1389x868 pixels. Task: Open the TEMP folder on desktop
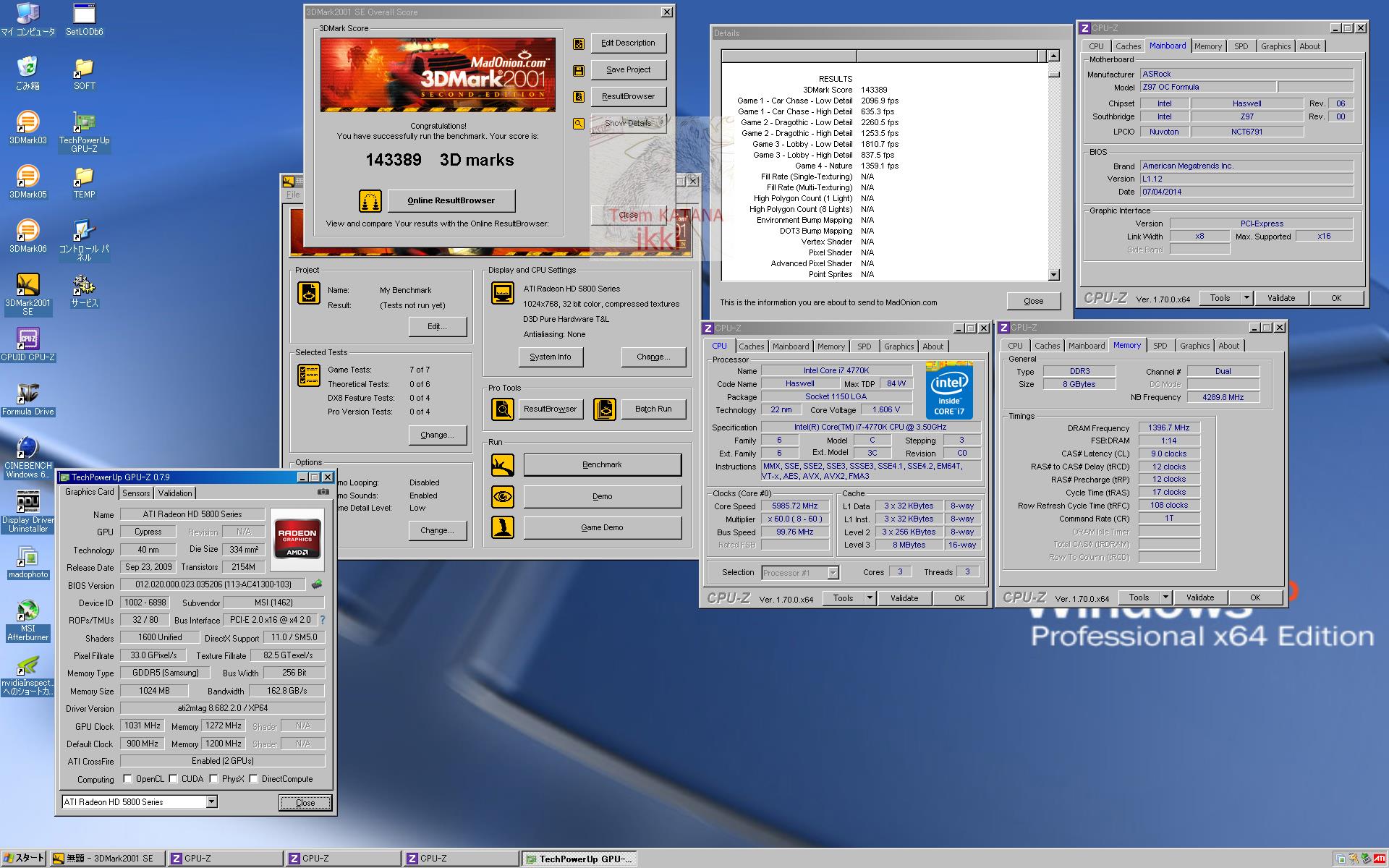coord(84,182)
